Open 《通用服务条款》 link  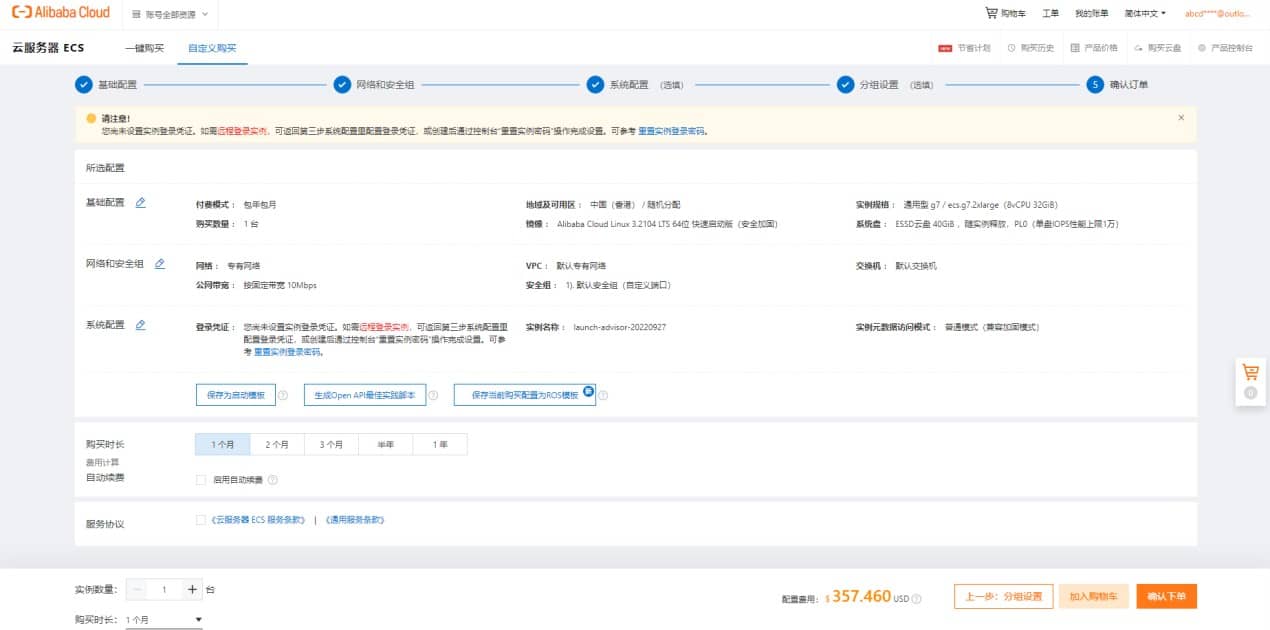(x=355, y=520)
